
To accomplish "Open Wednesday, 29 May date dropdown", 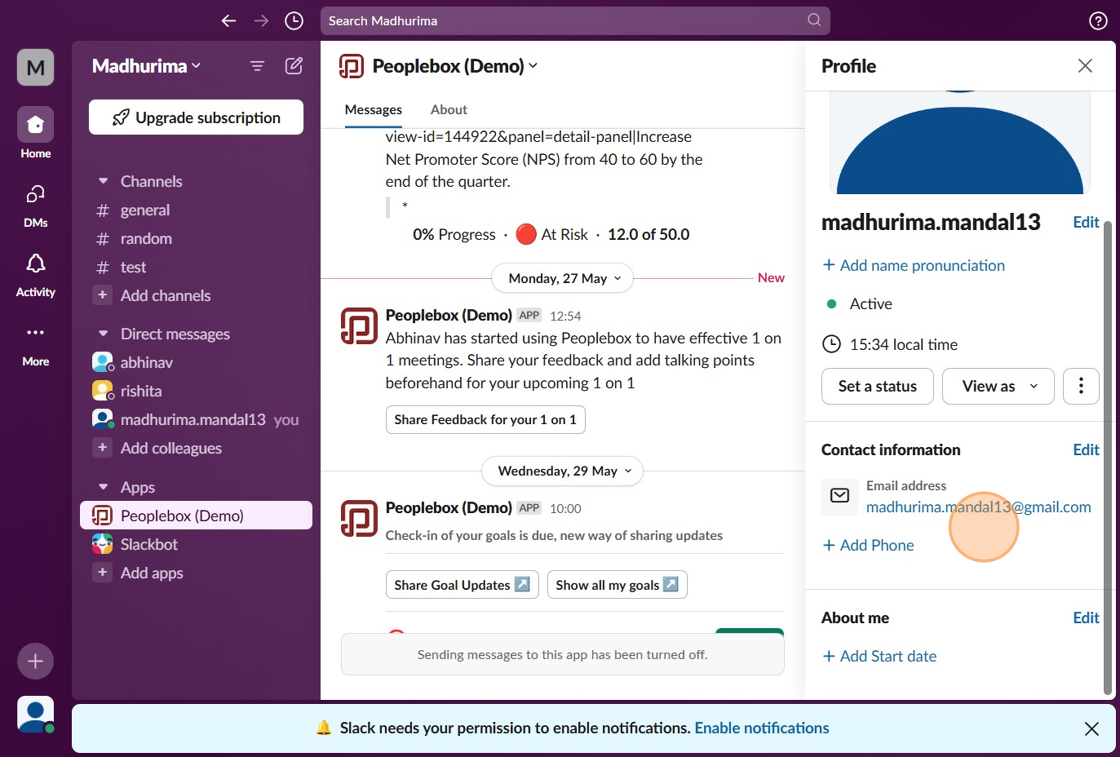I will 563,471.
